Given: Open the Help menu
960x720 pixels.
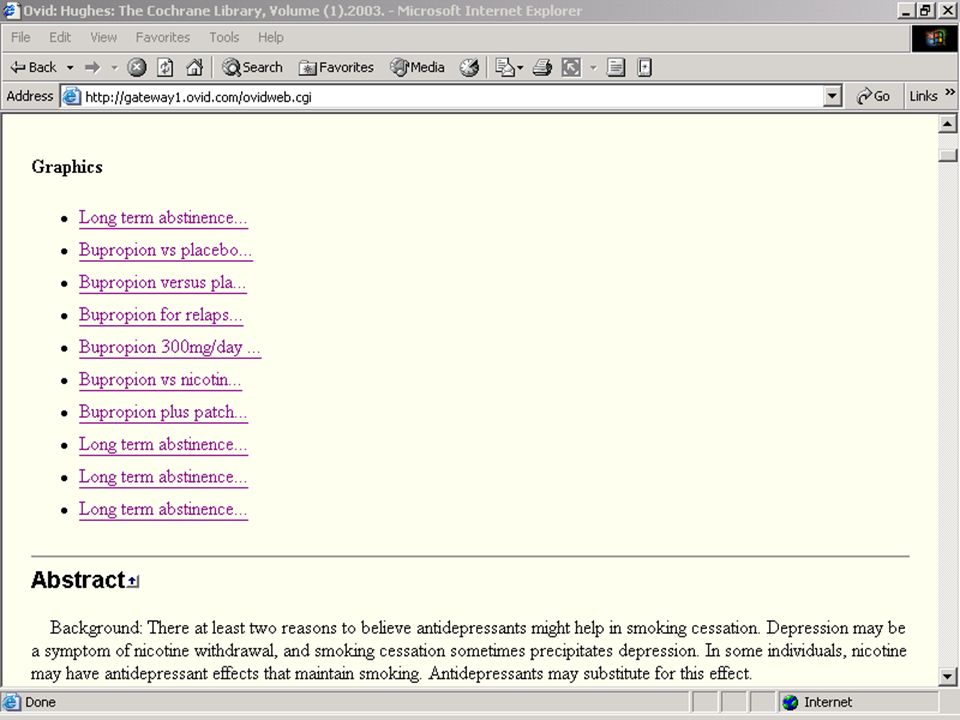Looking at the screenshot, I should 271,37.
